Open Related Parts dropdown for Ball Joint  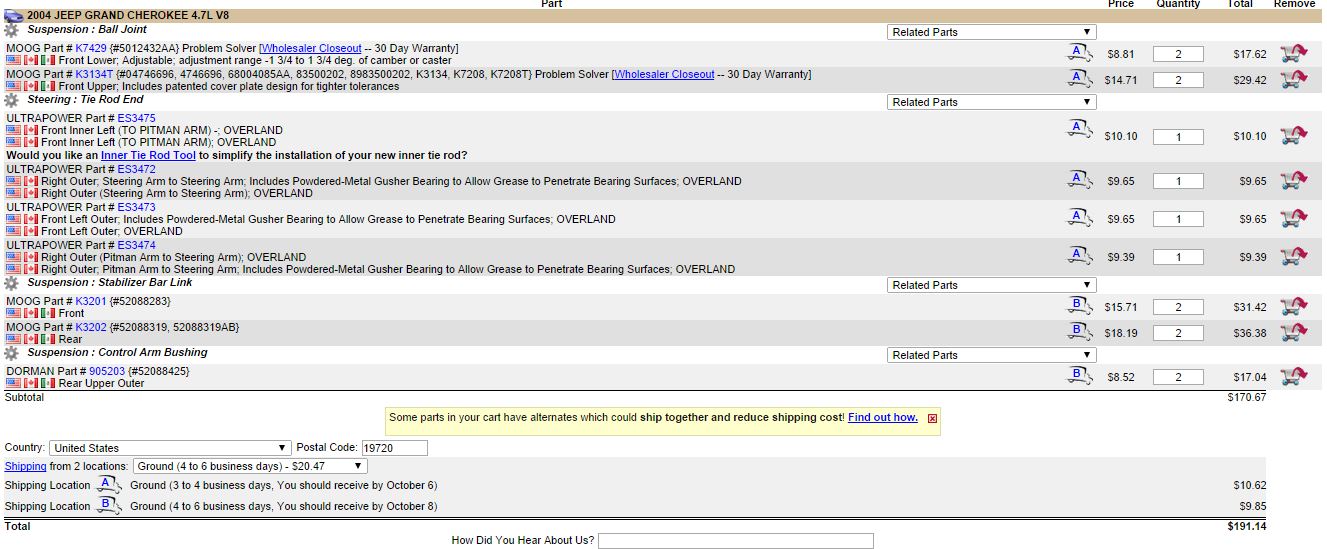991,32
